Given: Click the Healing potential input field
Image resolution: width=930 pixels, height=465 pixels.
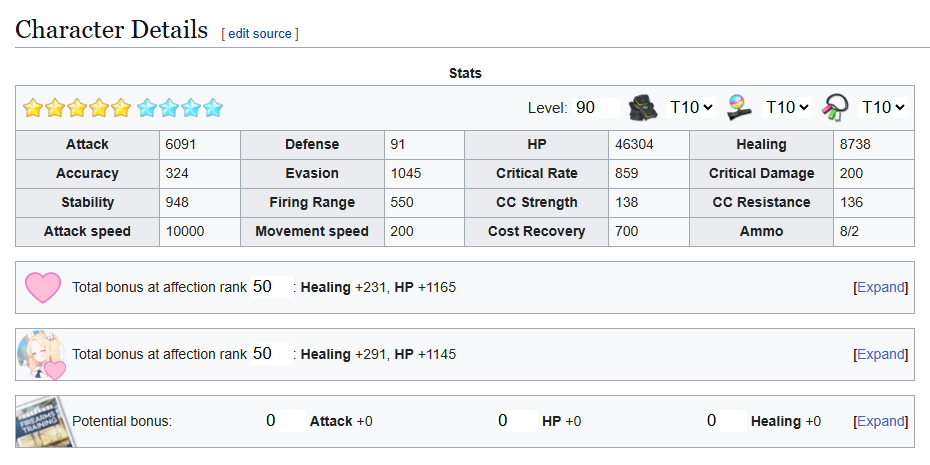Looking at the screenshot, I should [726, 421].
